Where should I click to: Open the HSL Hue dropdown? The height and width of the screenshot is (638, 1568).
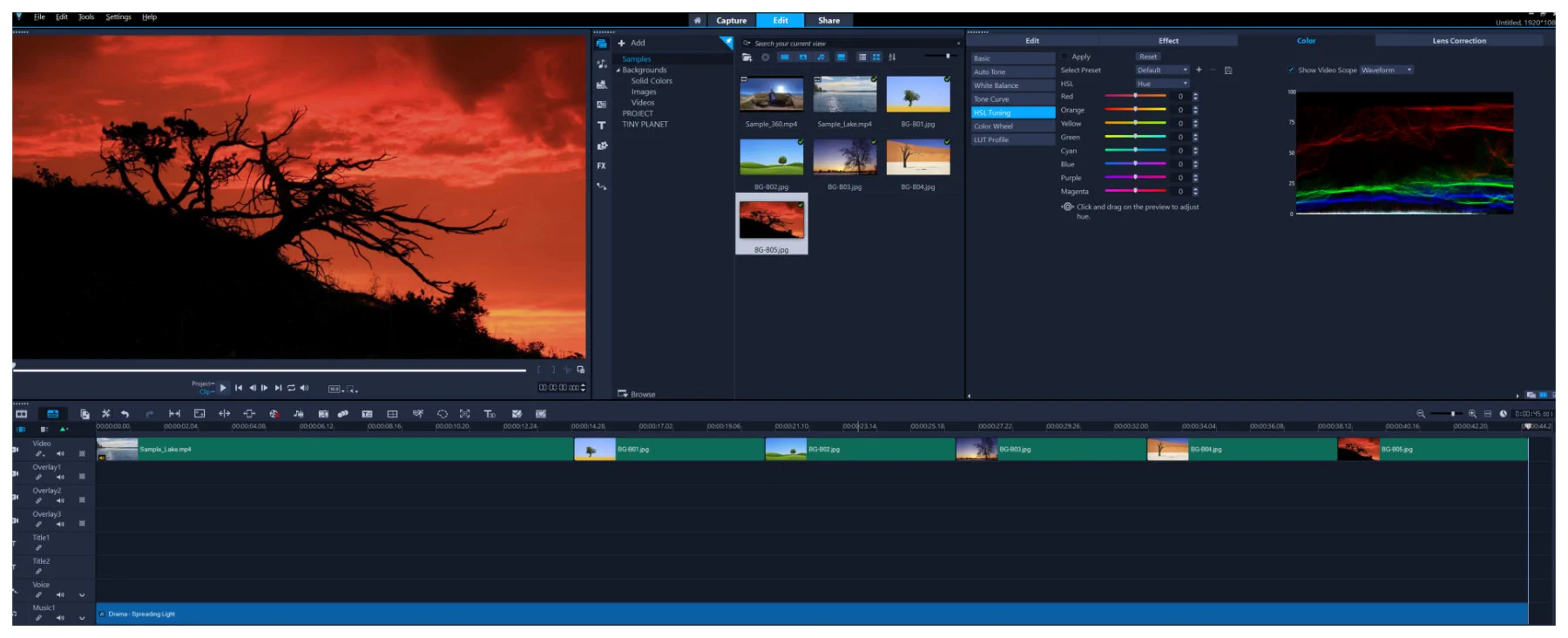(1162, 84)
